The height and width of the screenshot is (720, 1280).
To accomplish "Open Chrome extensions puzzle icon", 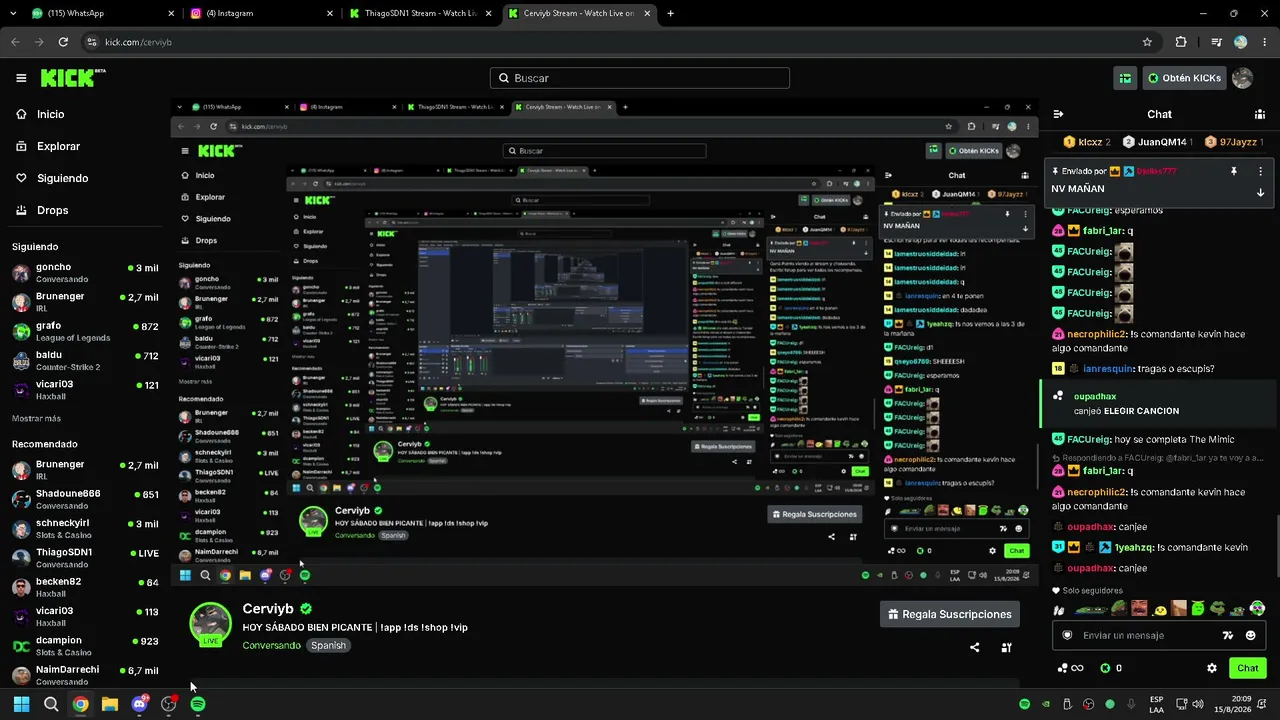I will coord(1181,42).
